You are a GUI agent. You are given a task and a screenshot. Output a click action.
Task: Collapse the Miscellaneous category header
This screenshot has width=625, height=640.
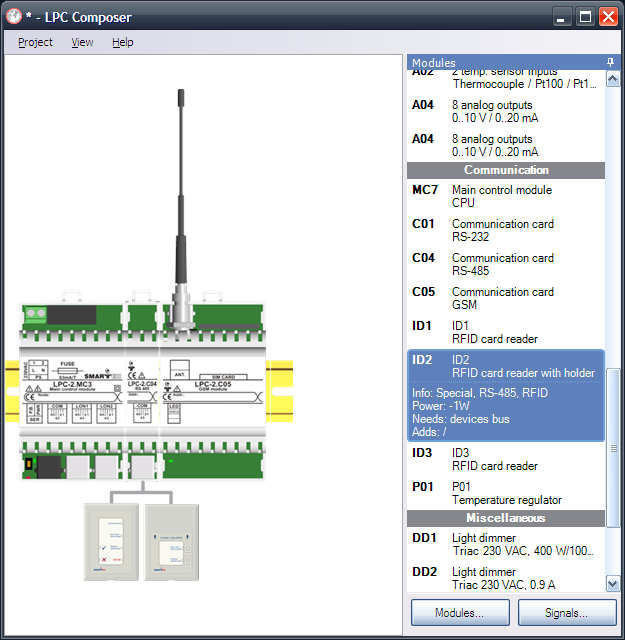(x=506, y=518)
